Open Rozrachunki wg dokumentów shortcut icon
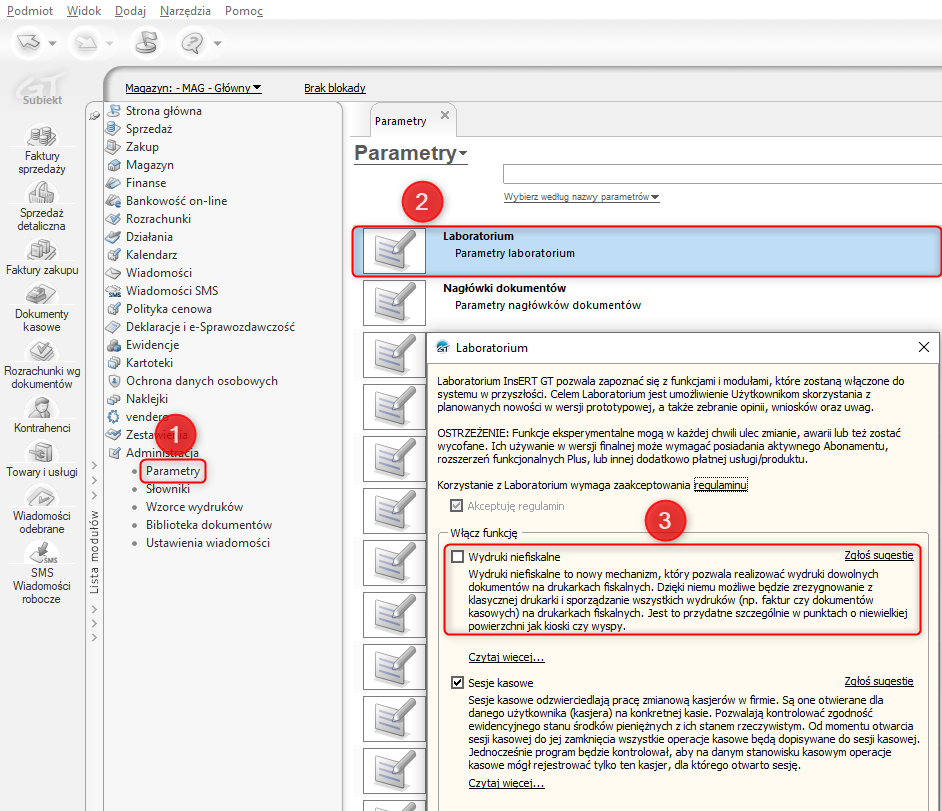 (41, 351)
